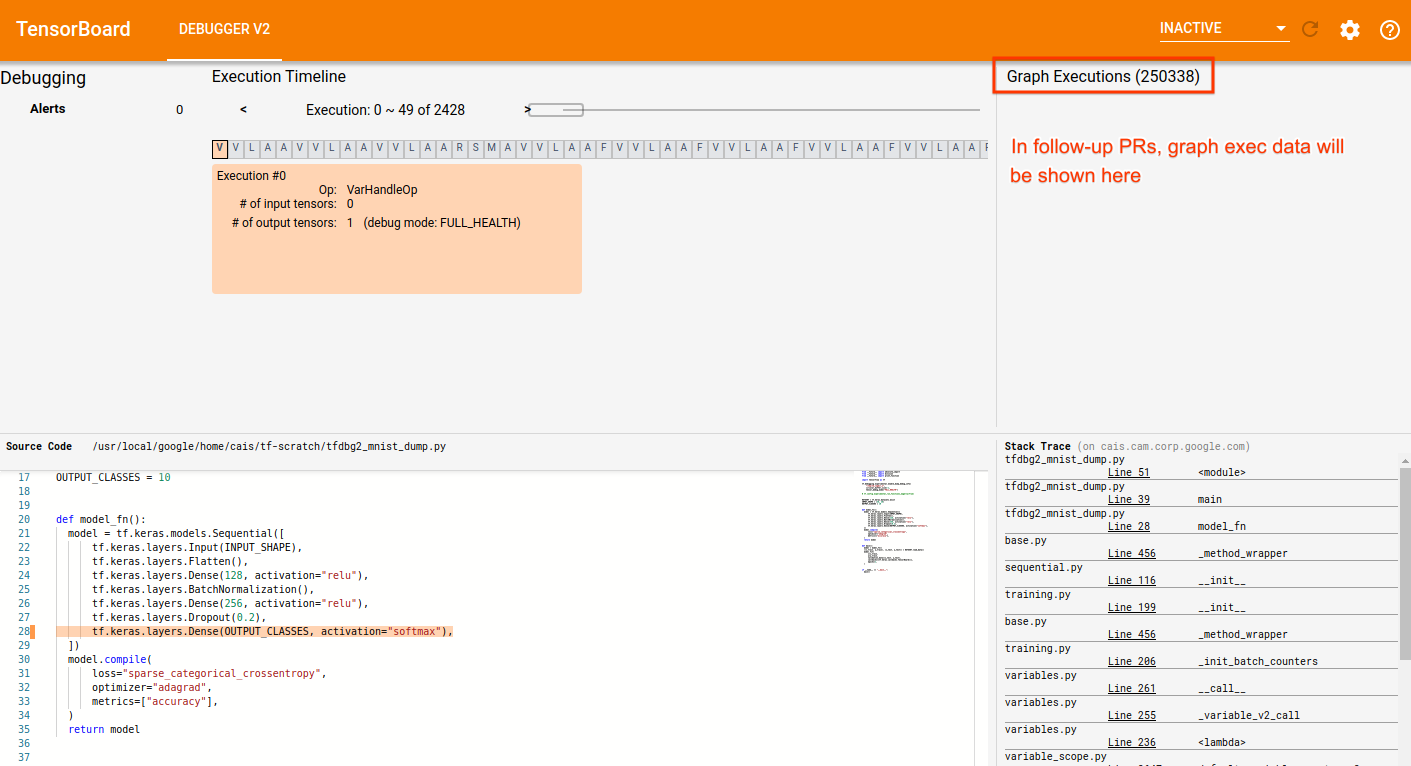Click the Execution #0 card title
The height and width of the screenshot is (766, 1411).
tap(251, 176)
